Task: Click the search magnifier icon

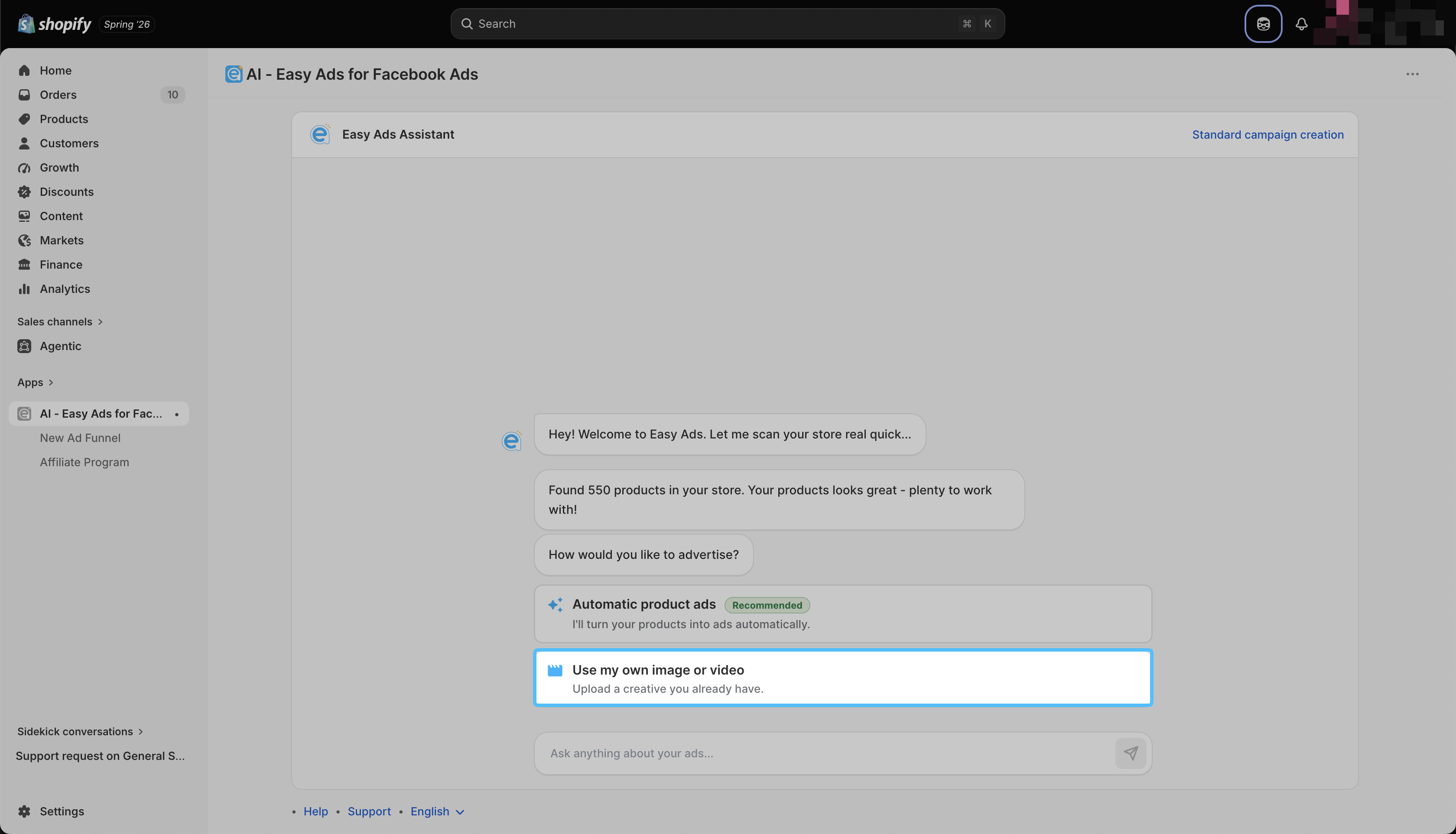Action: coord(467,23)
